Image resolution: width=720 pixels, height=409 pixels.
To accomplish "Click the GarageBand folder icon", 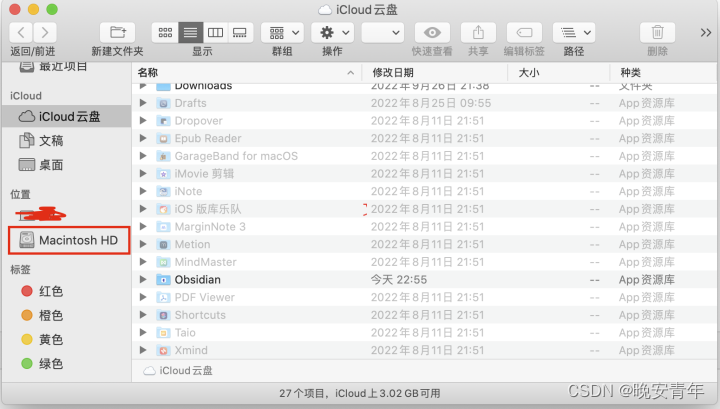I will pos(163,156).
